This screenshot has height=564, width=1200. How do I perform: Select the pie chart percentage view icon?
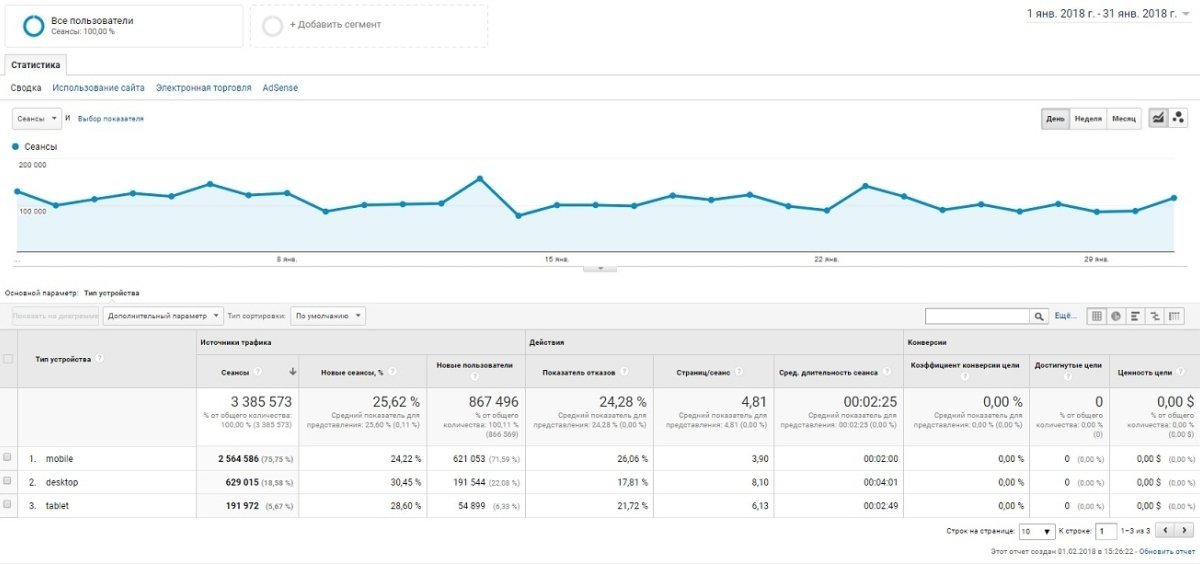click(x=1116, y=316)
